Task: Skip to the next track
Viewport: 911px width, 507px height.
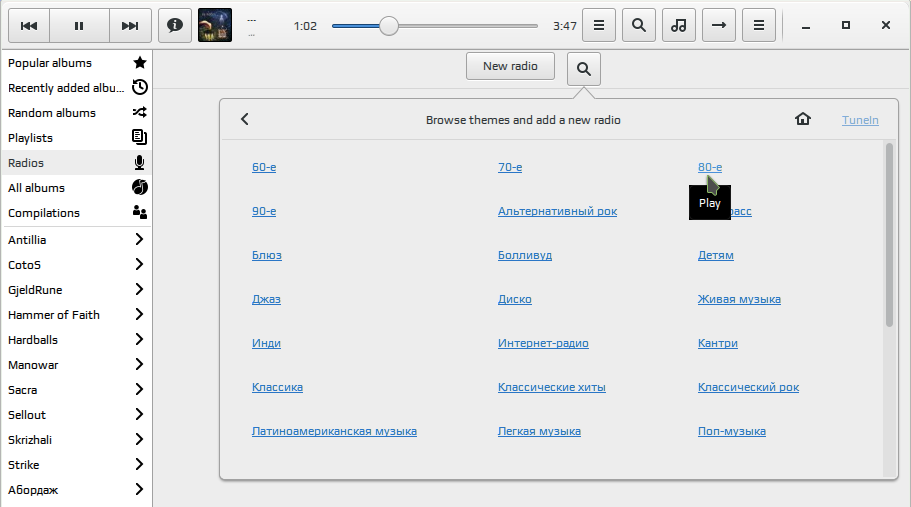Action: coord(130,26)
